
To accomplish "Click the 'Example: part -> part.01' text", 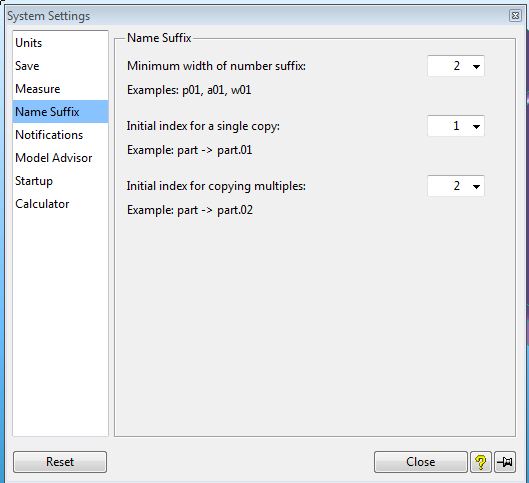I will coord(190,150).
